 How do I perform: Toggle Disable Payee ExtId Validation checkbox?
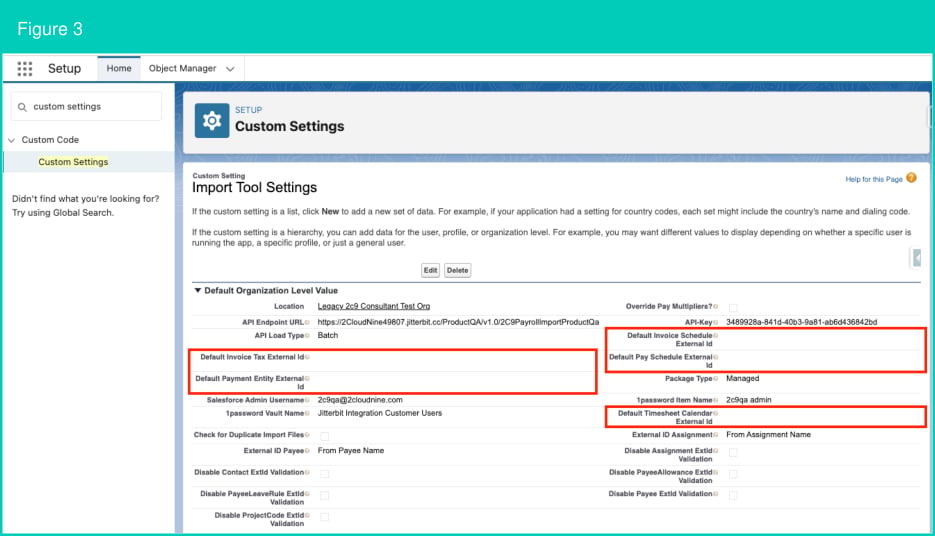733,495
